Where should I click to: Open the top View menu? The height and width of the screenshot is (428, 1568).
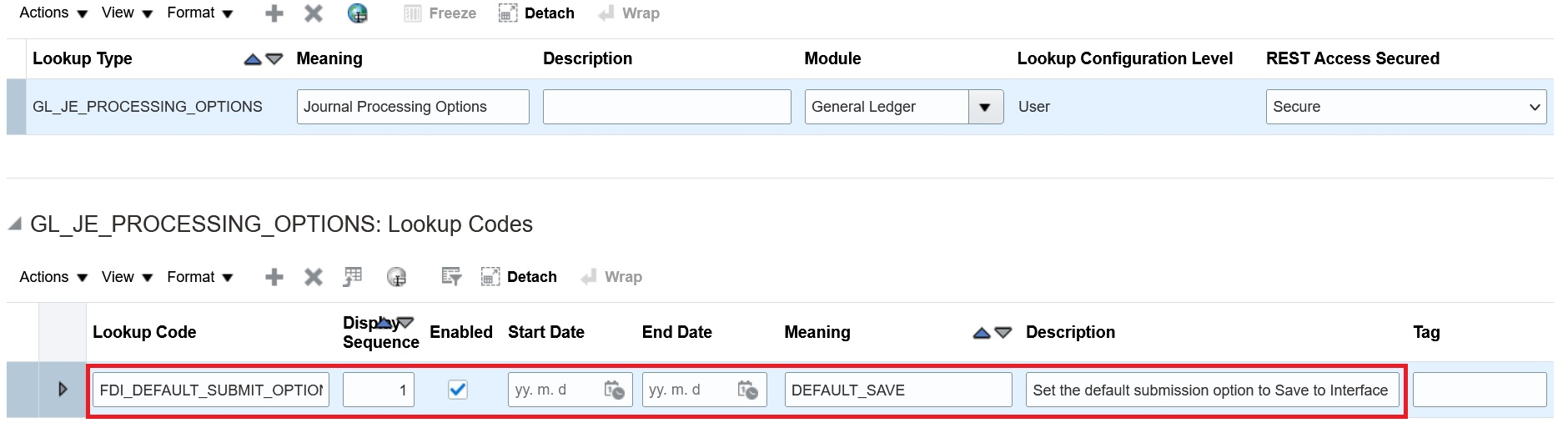pos(127,13)
